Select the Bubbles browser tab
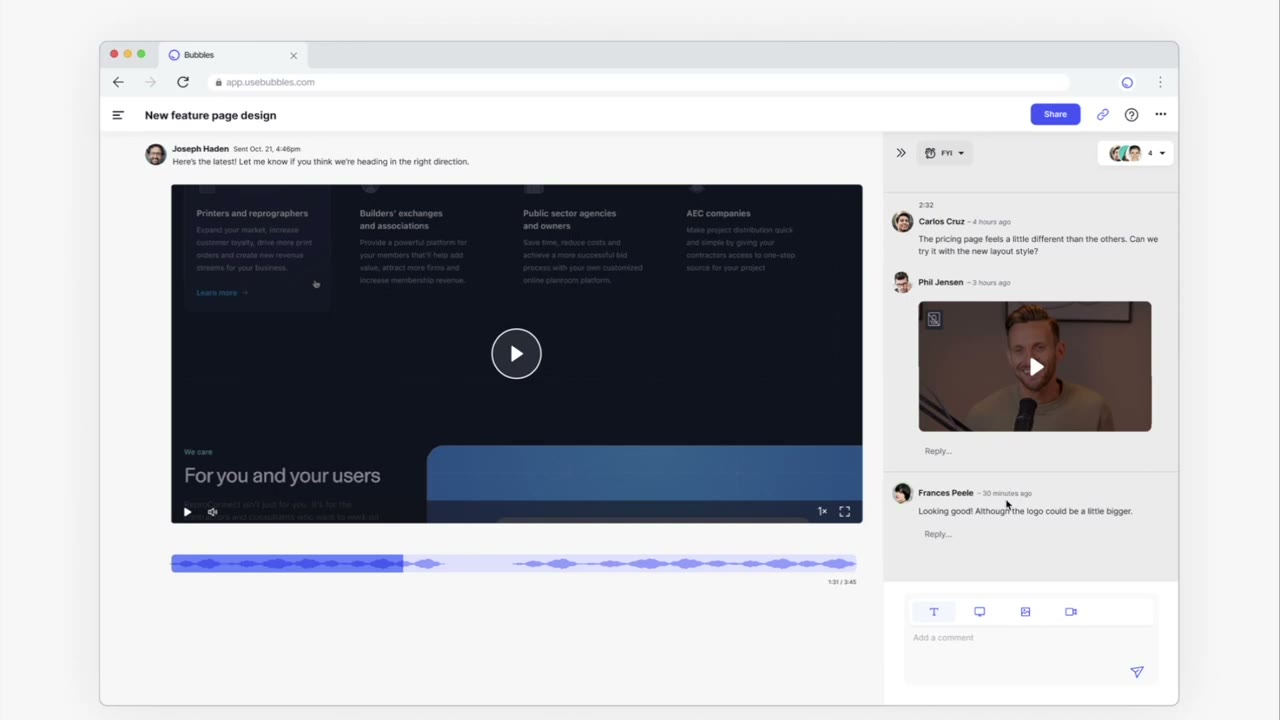 click(232, 55)
